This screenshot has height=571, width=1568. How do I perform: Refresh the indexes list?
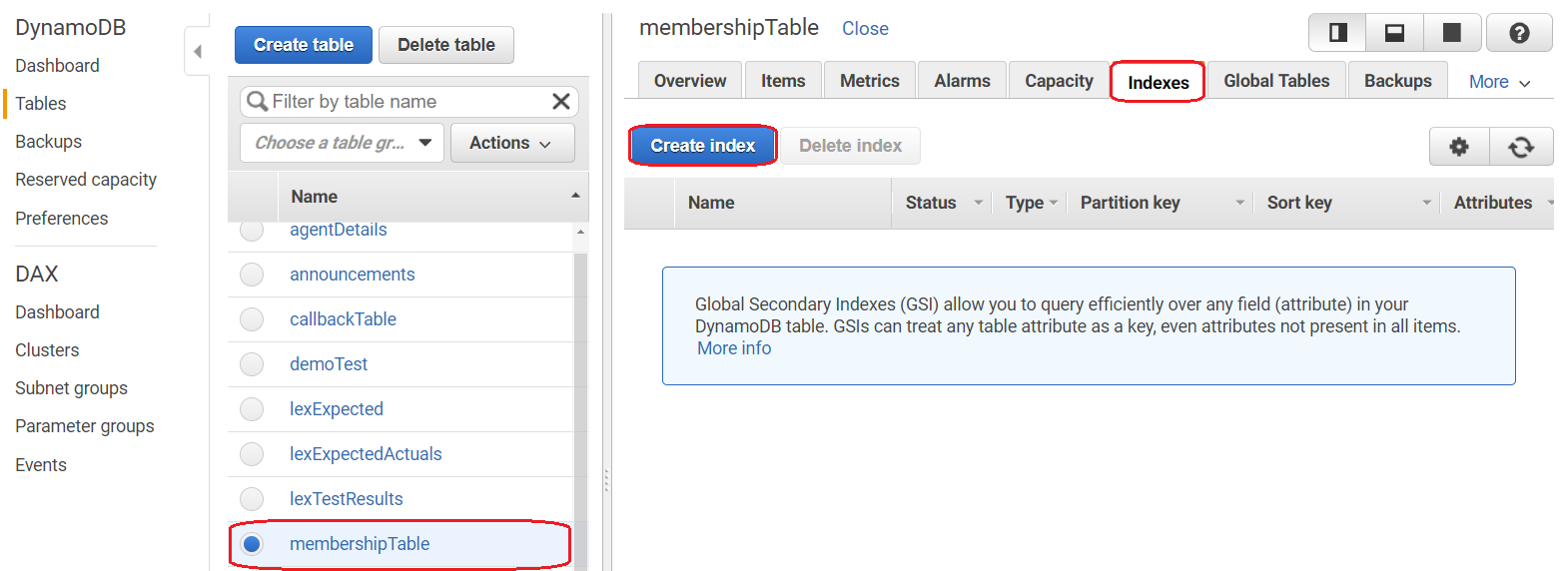point(1521,147)
